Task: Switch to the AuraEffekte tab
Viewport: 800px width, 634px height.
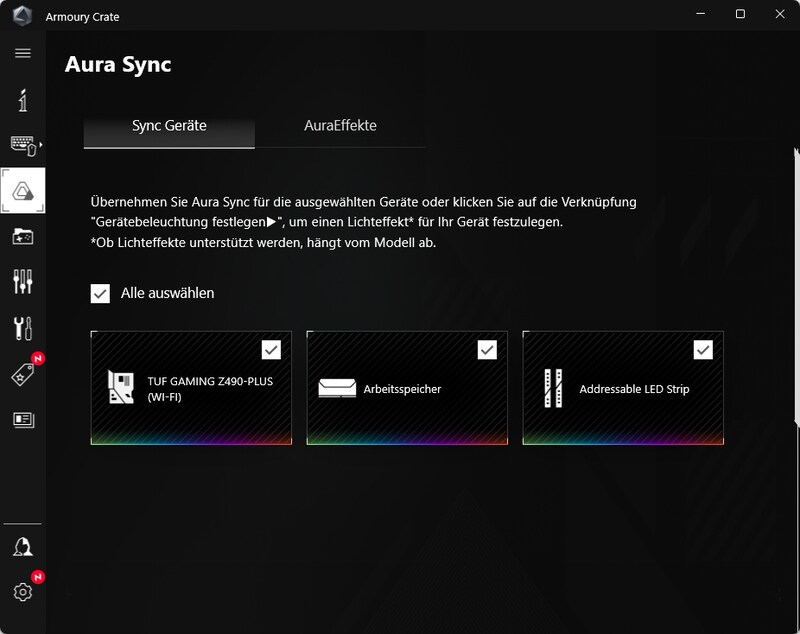Action: (x=340, y=126)
